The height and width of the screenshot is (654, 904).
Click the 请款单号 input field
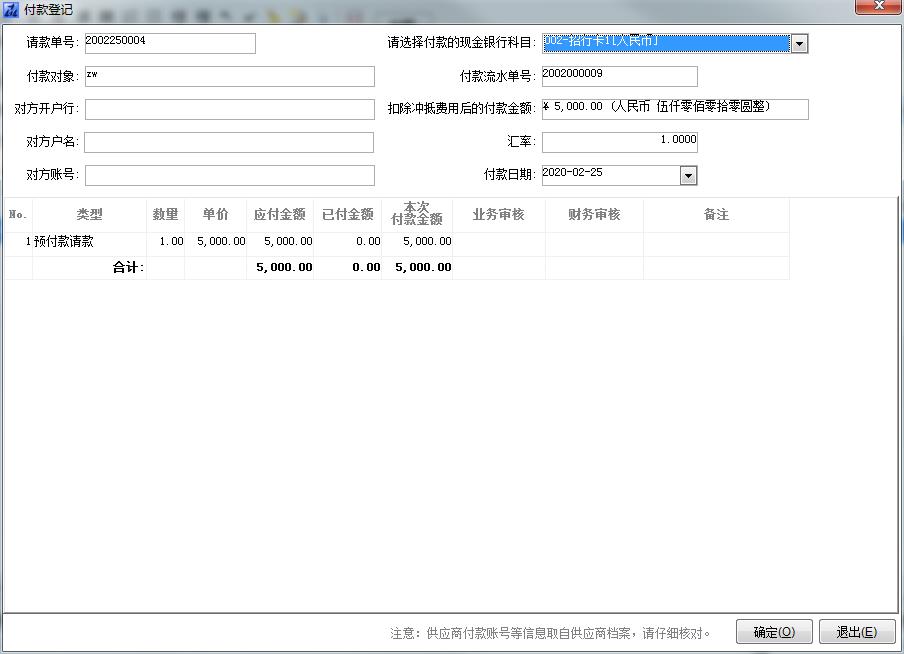coord(170,43)
